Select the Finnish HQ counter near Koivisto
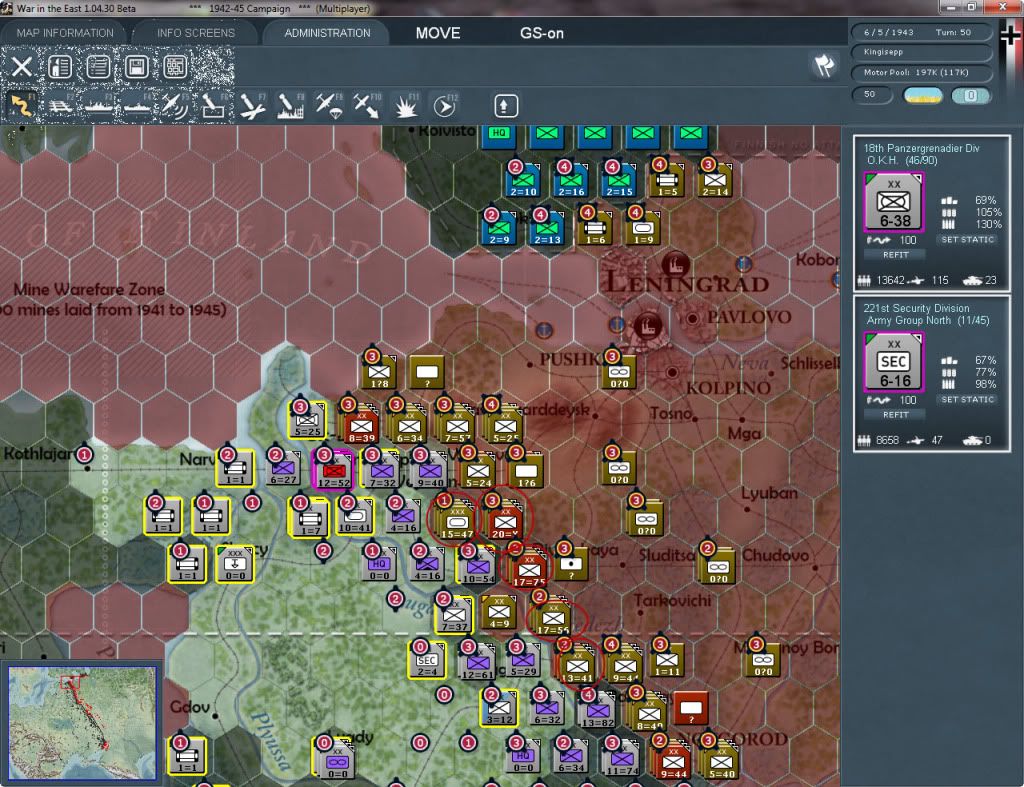This screenshot has width=1024, height=787. pos(500,134)
